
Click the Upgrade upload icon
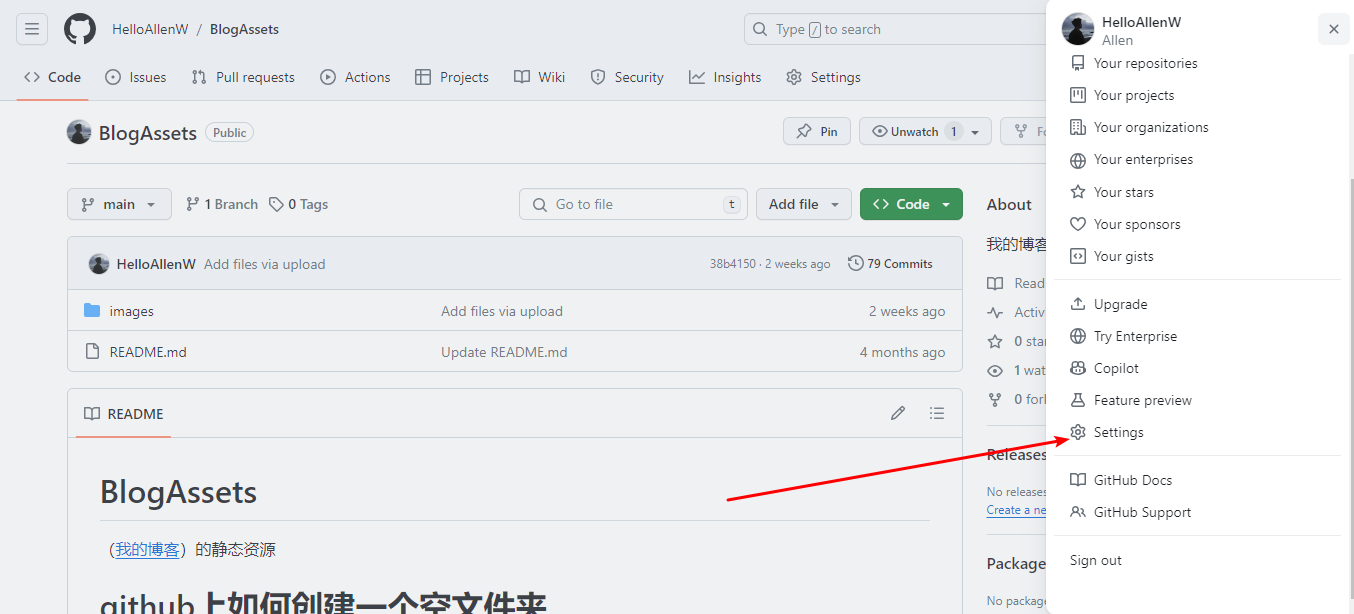tap(1078, 304)
